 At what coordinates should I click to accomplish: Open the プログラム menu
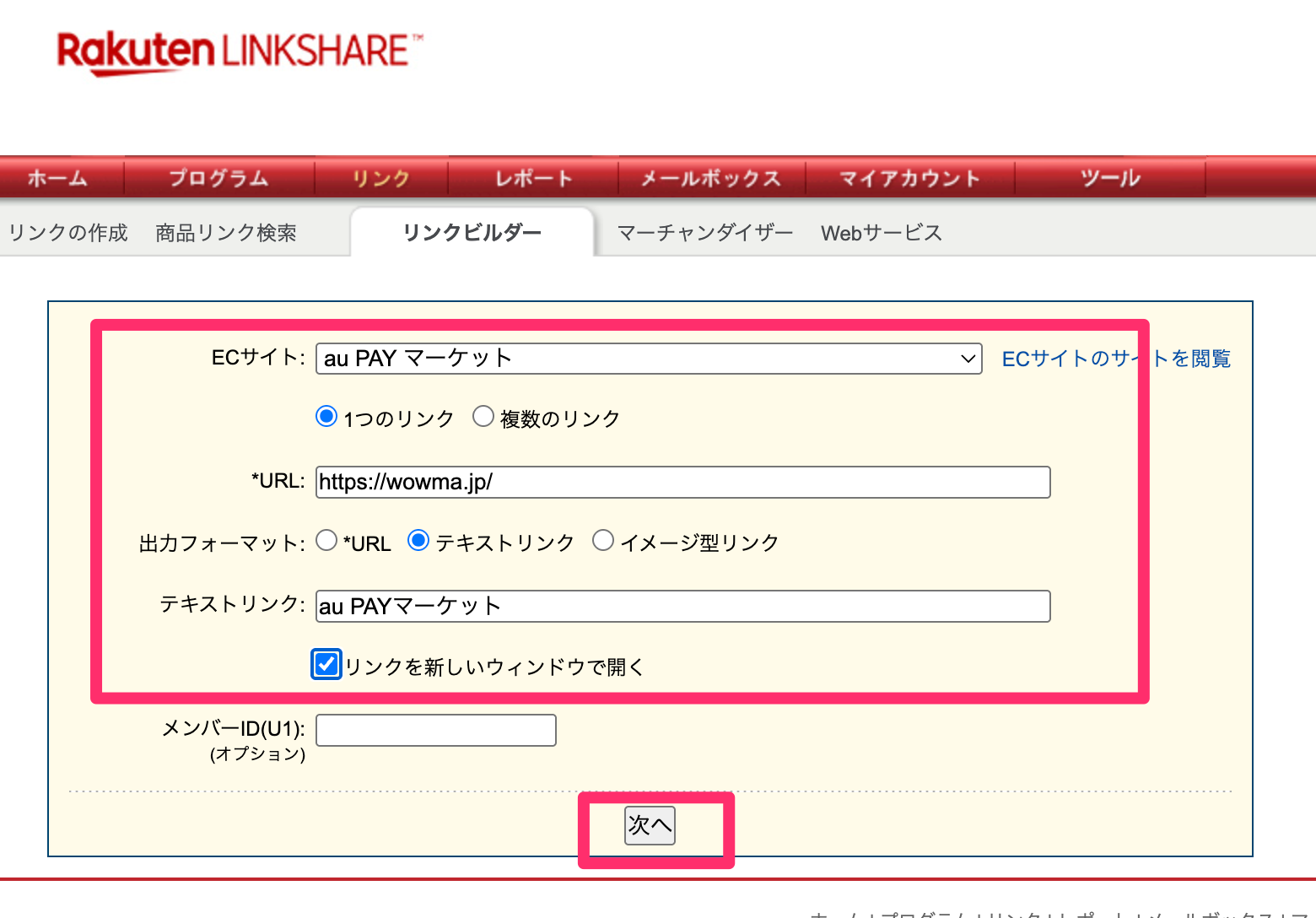[219, 178]
